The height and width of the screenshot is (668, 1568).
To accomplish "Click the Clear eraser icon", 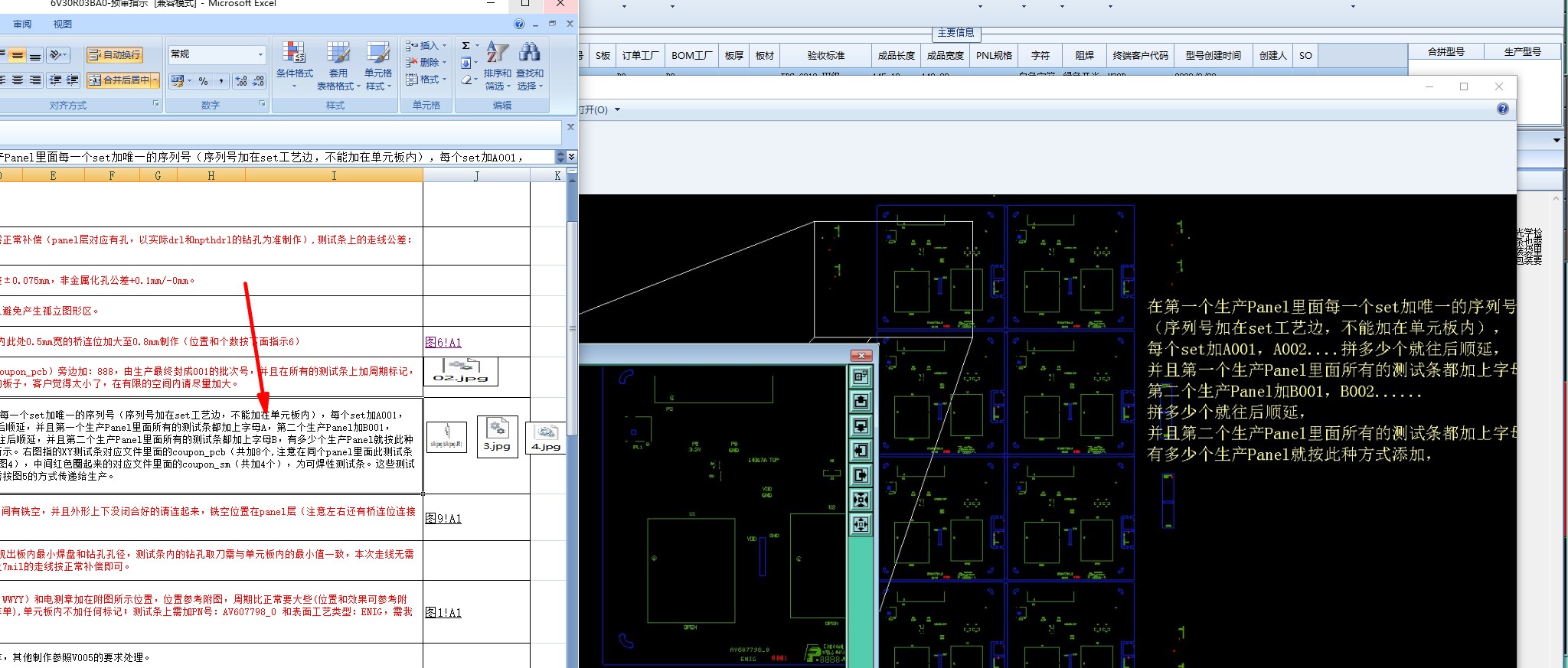I will pyautogui.click(x=465, y=80).
